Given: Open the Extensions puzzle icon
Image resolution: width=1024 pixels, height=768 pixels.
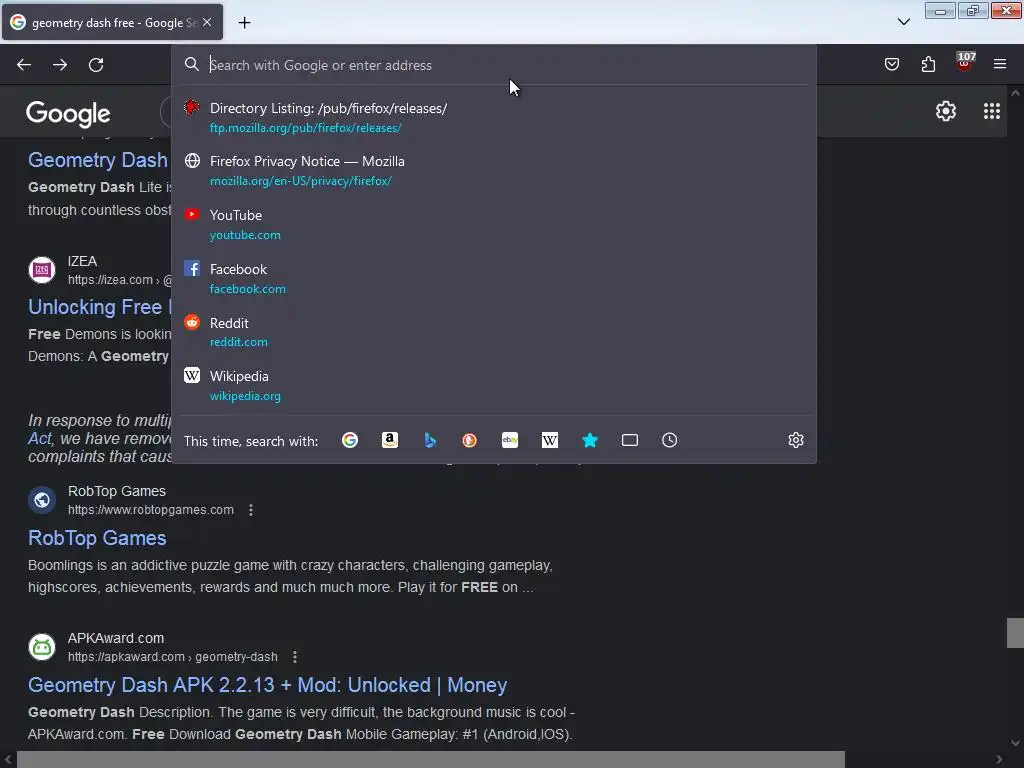Looking at the screenshot, I should (x=928, y=64).
